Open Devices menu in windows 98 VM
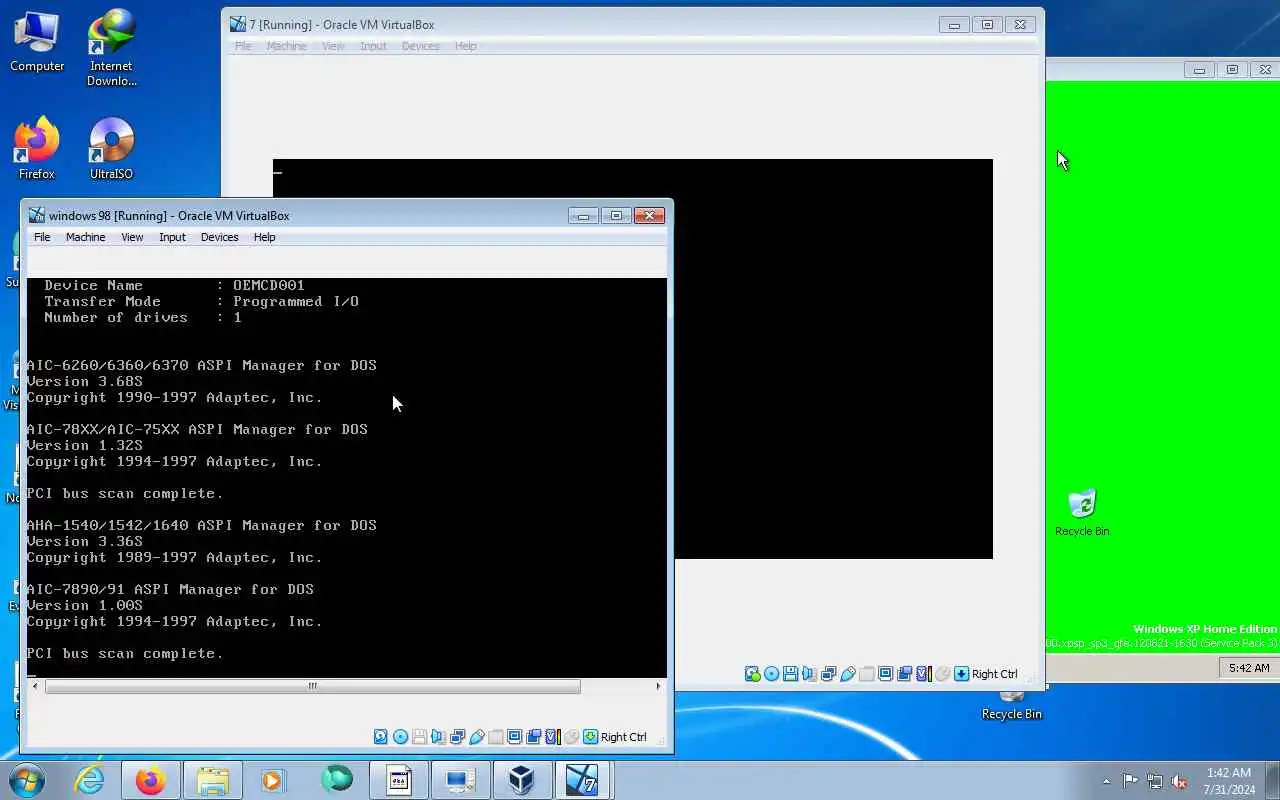Image resolution: width=1280 pixels, height=800 pixels. pyautogui.click(x=219, y=237)
